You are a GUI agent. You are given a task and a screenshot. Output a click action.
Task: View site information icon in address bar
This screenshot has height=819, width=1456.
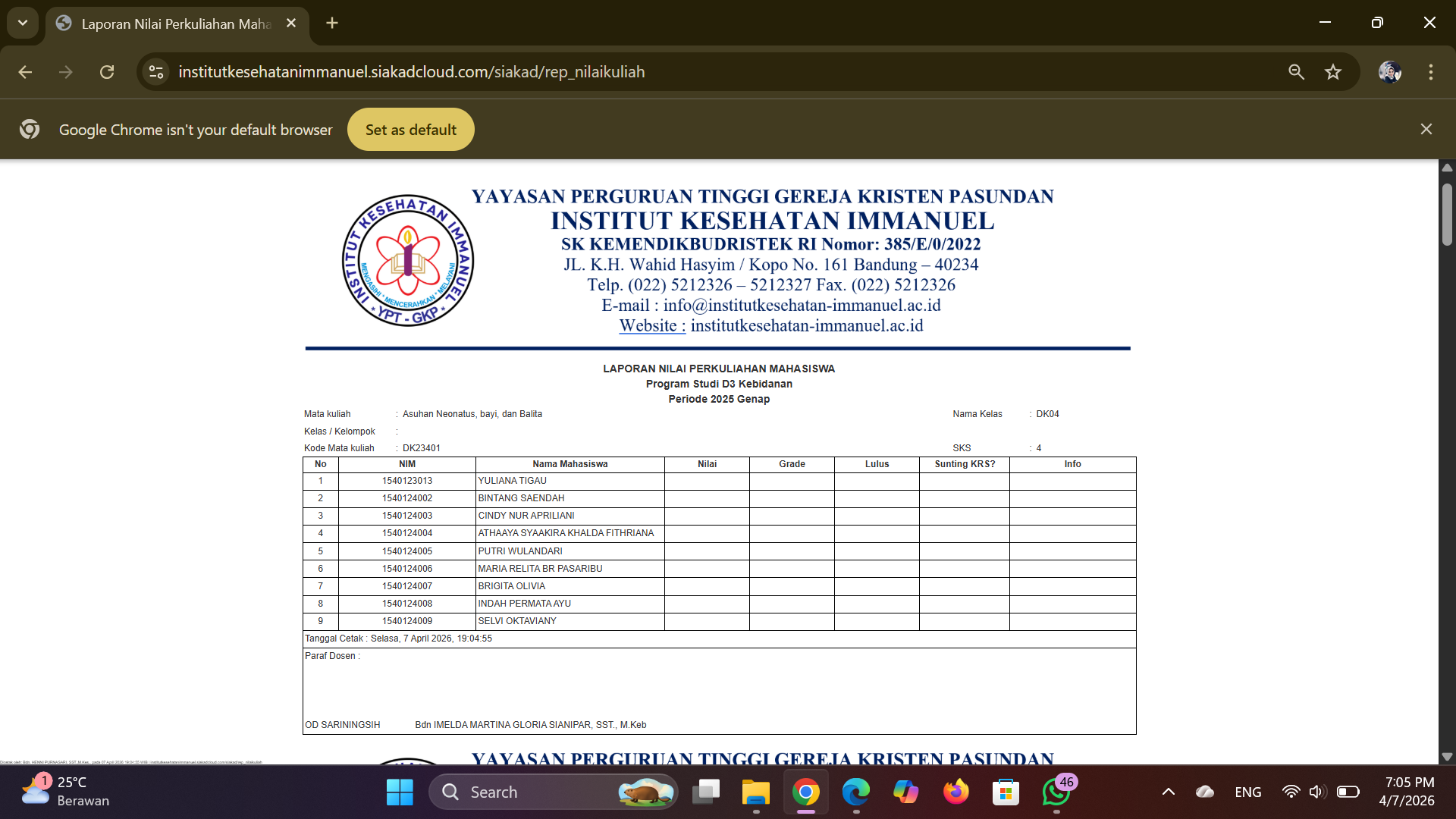156,72
